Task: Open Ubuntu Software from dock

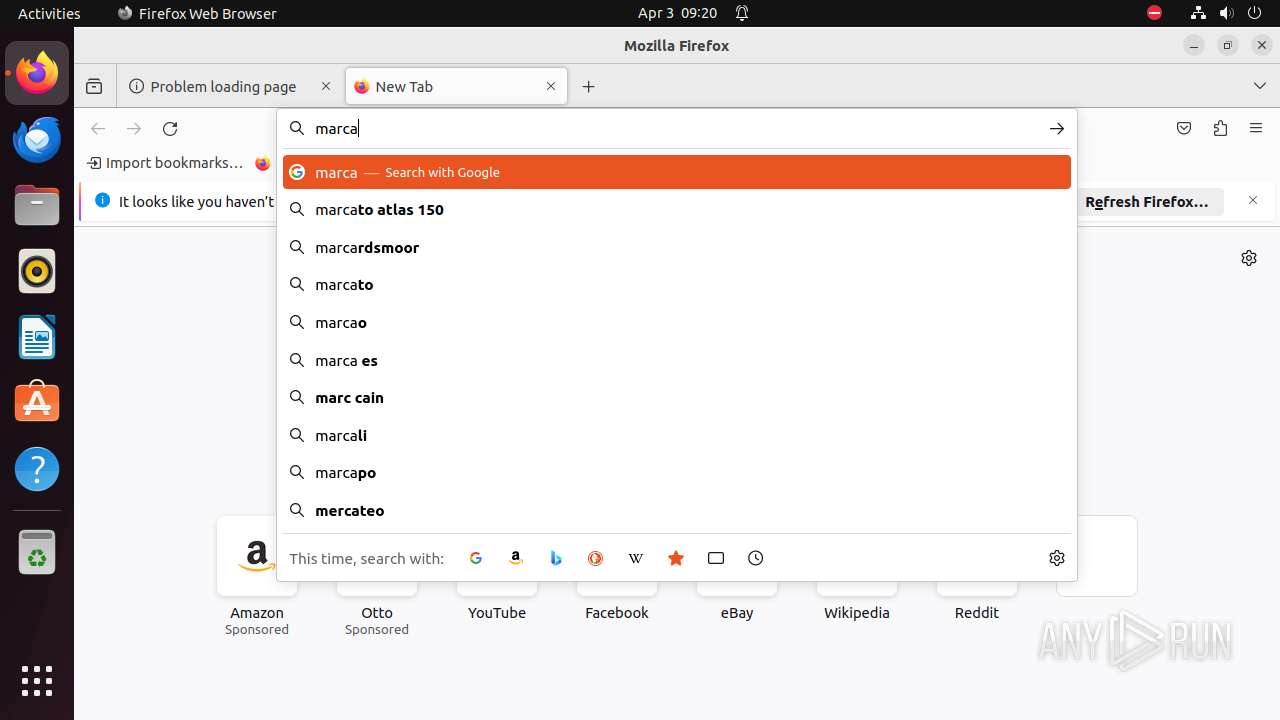Action: click(37, 403)
